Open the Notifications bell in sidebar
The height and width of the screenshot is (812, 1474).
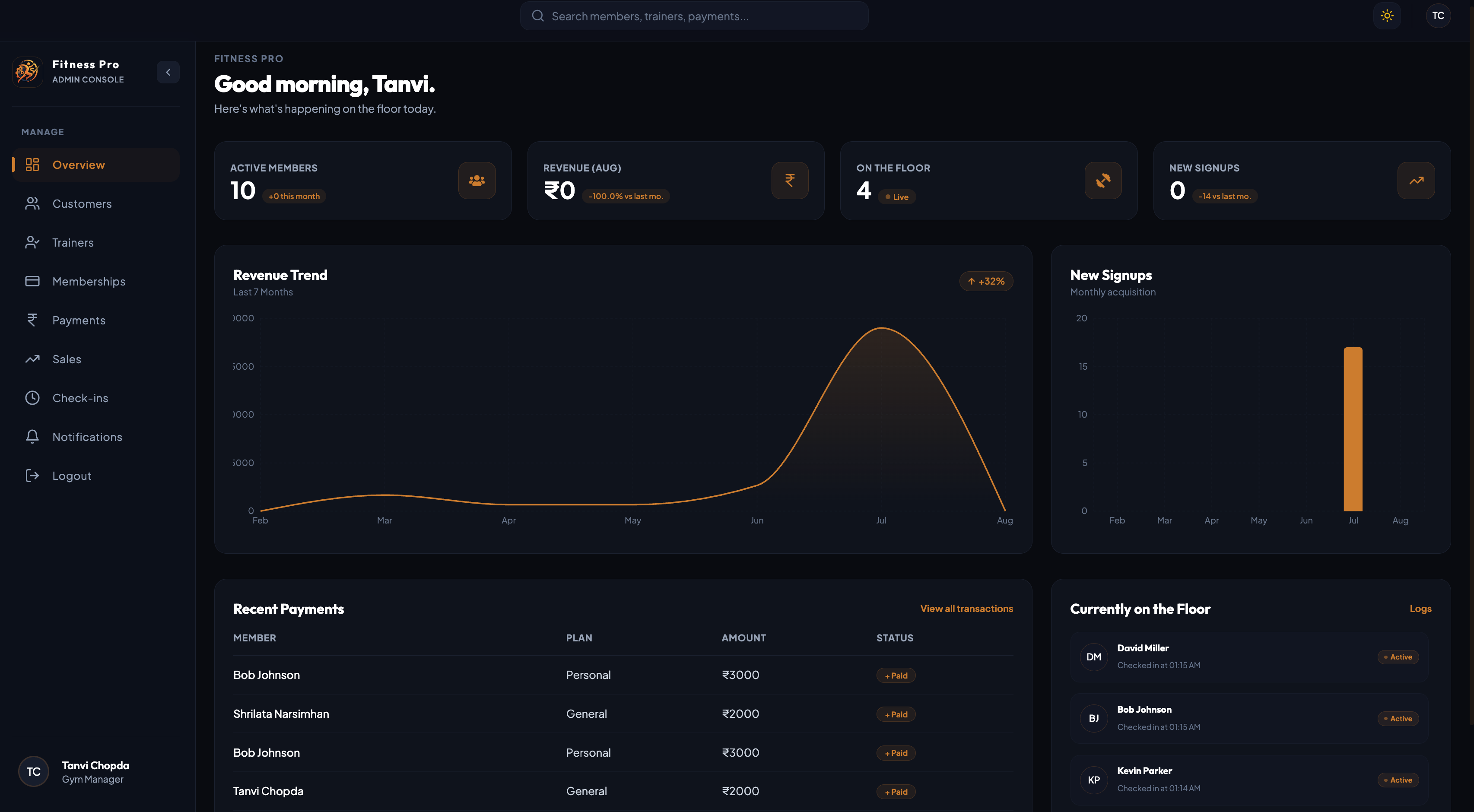pyautogui.click(x=32, y=437)
